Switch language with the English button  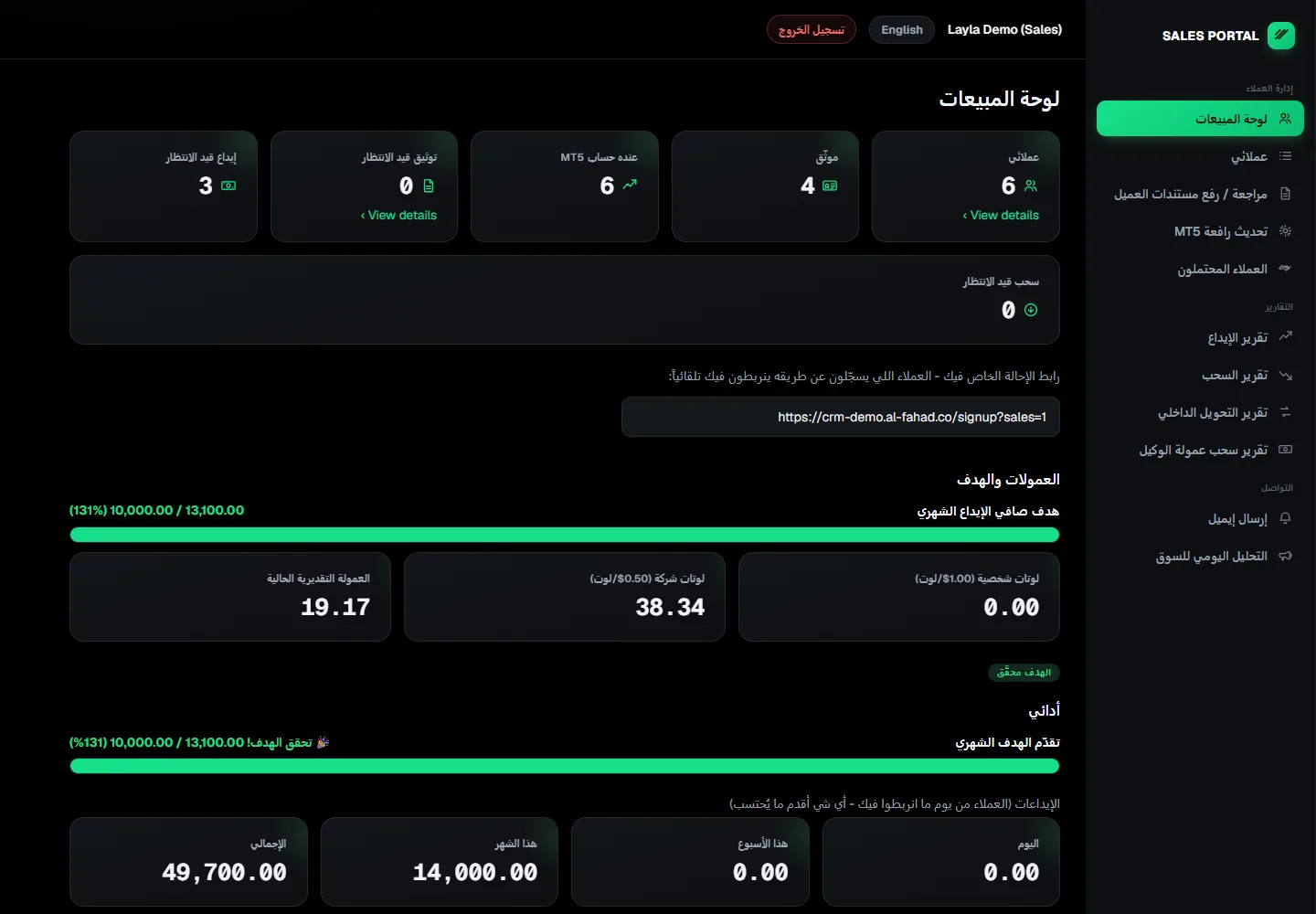[902, 29]
